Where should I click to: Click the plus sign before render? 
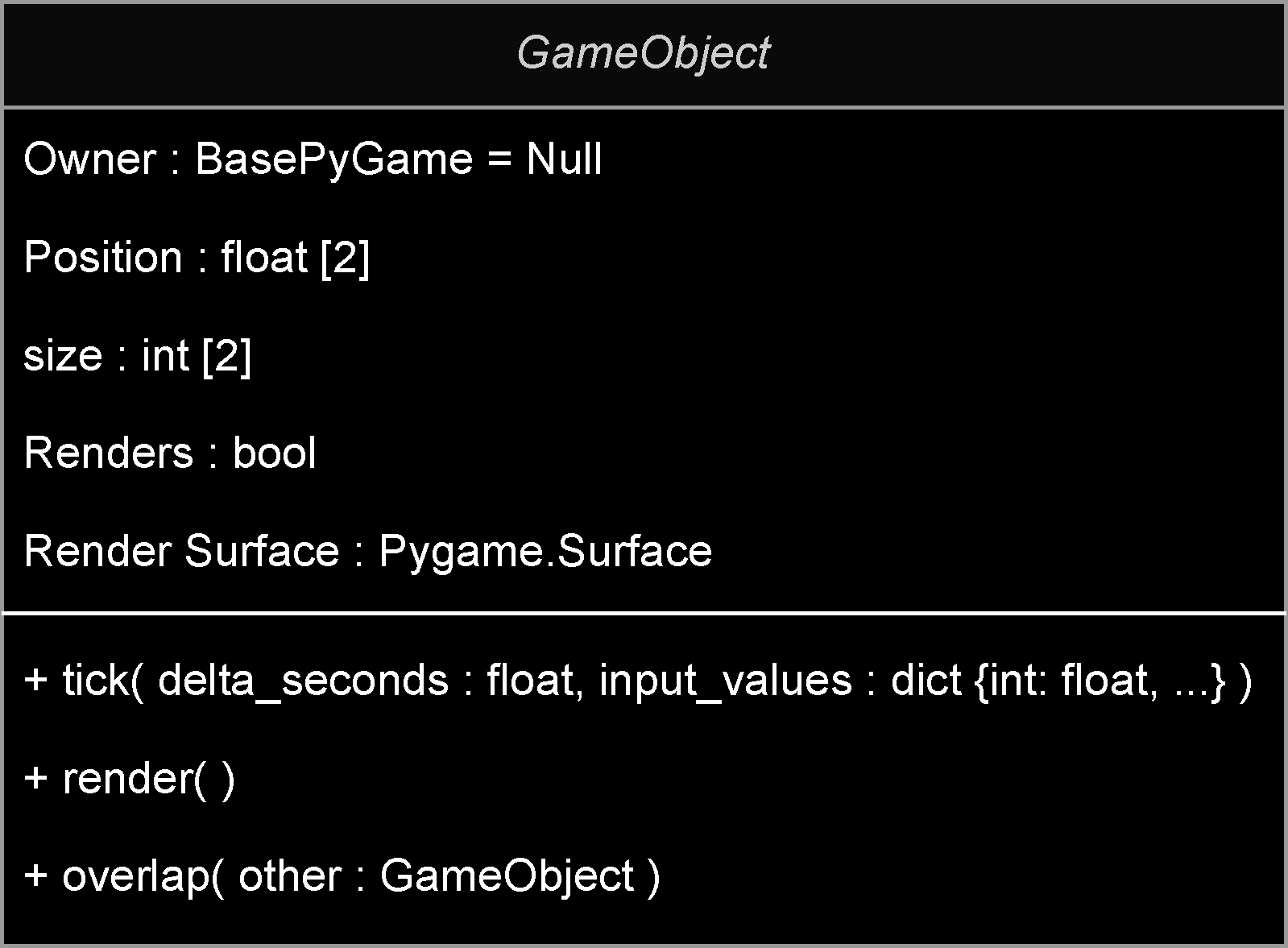point(36,778)
